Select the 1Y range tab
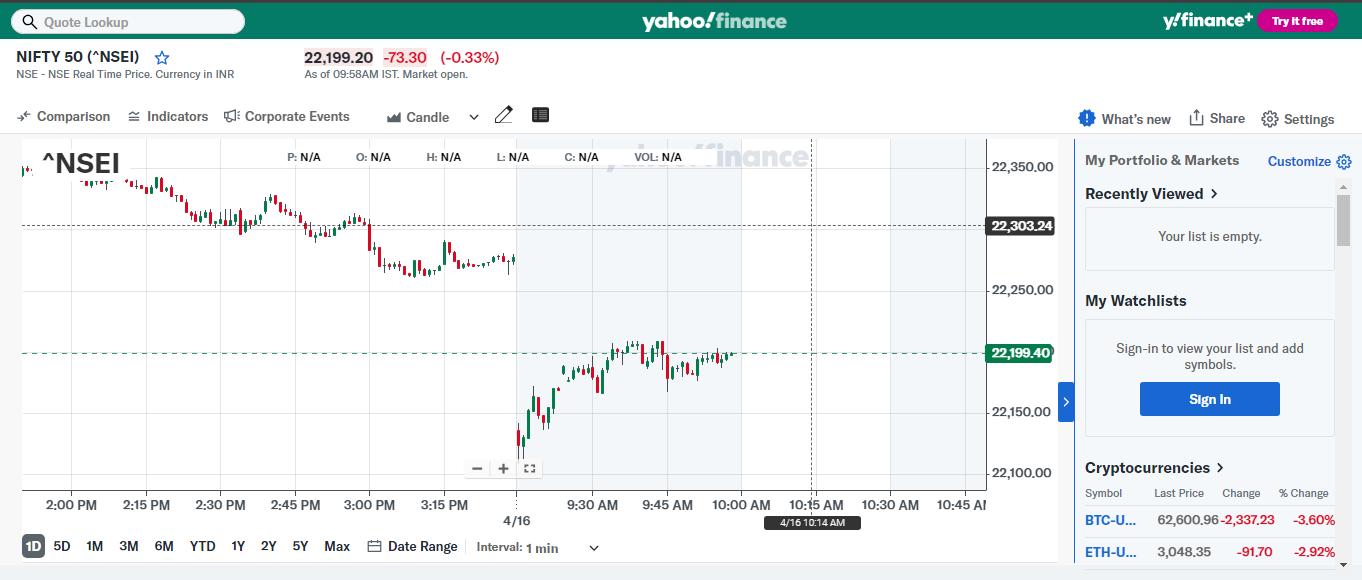The height and width of the screenshot is (580, 1362). click(x=238, y=546)
